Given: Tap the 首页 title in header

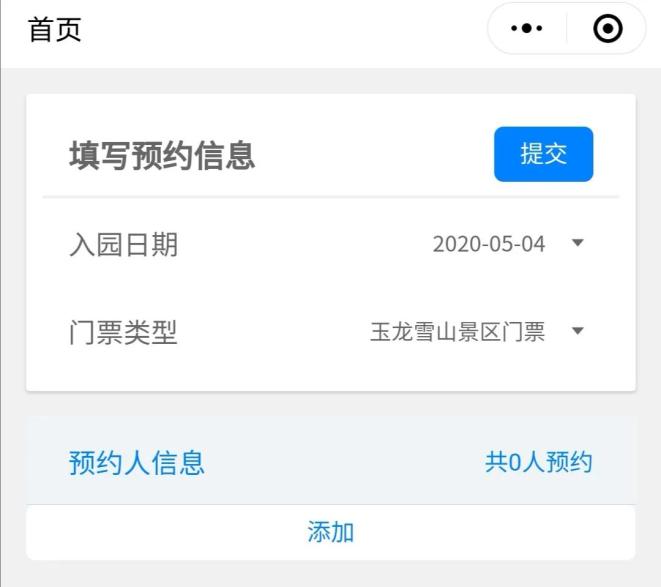Looking at the screenshot, I should [54, 29].
